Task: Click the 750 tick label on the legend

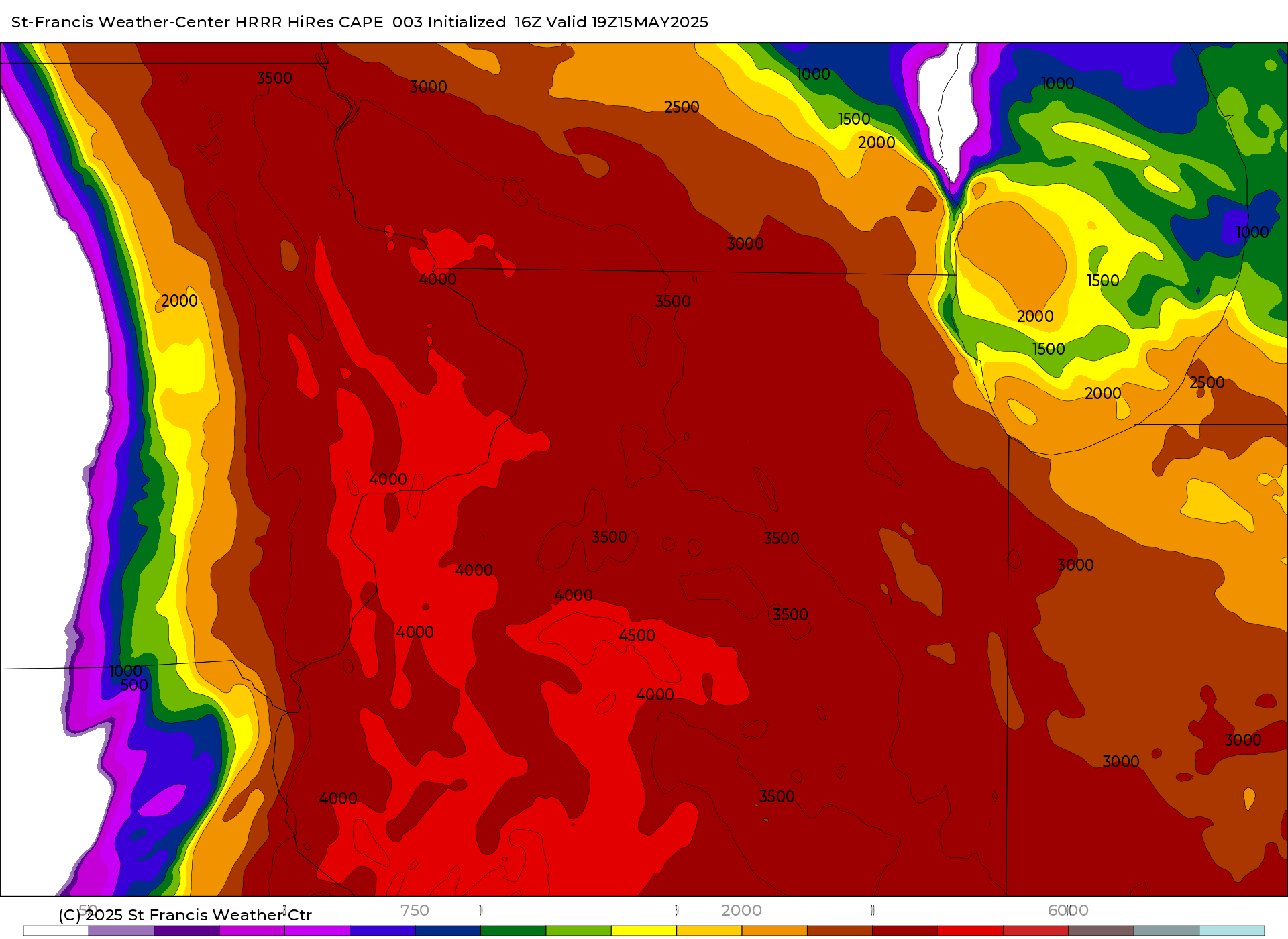Action: click(x=415, y=910)
